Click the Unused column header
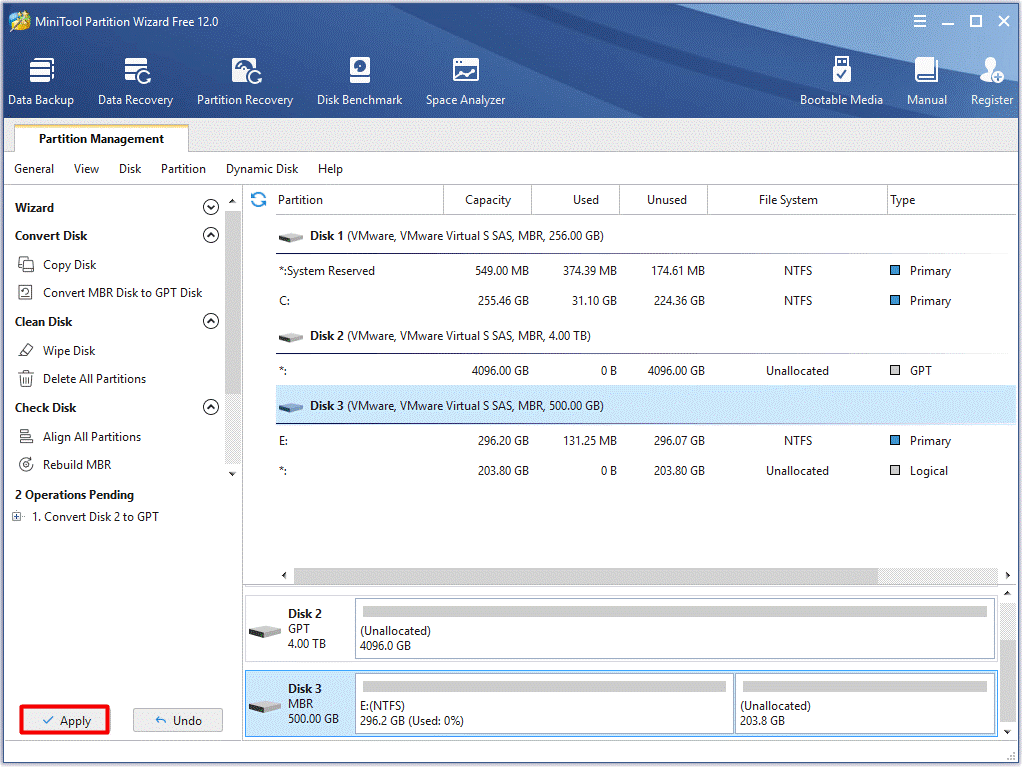Screen dimensions: 1022x767 coord(664,200)
